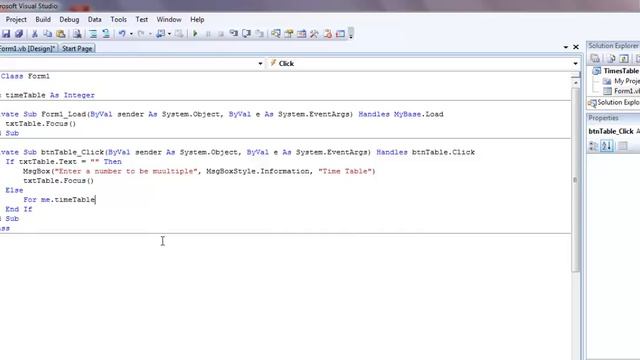This screenshot has height=360, width=640.
Task: Open Solution Explorer from toolbar icon
Action: point(276,34)
